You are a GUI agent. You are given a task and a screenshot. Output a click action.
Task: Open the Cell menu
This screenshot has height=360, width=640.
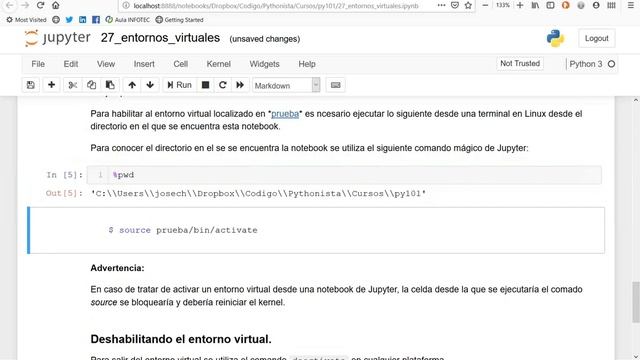tap(180, 64)
